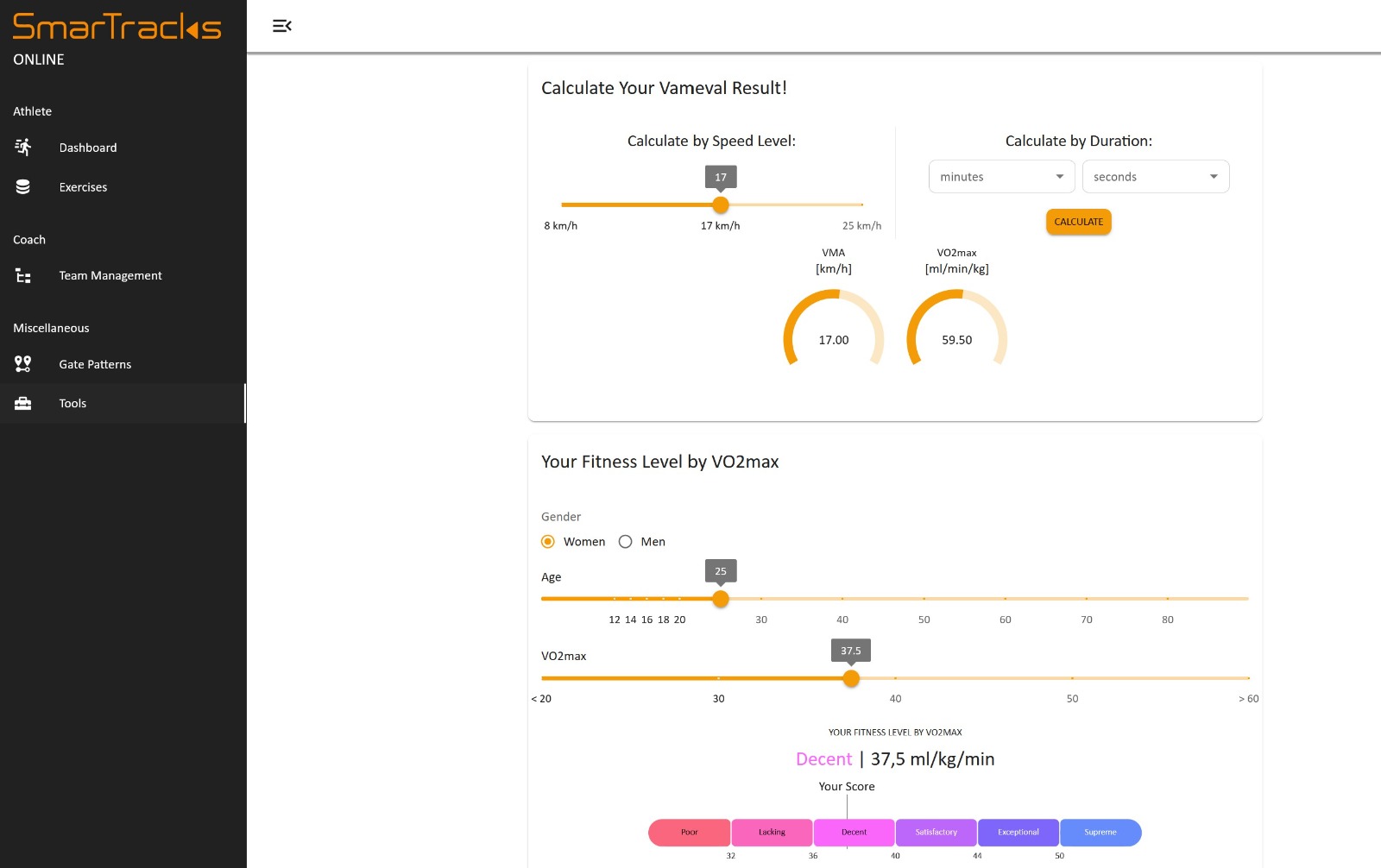
Task: Select the Women gender radio button
Action: [x=548, y=542]
